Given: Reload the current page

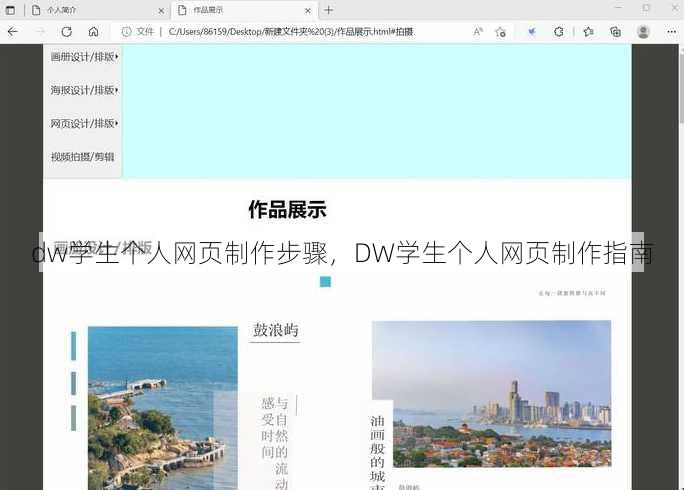Looking at the screenshot, I should [x=66, y=31].
